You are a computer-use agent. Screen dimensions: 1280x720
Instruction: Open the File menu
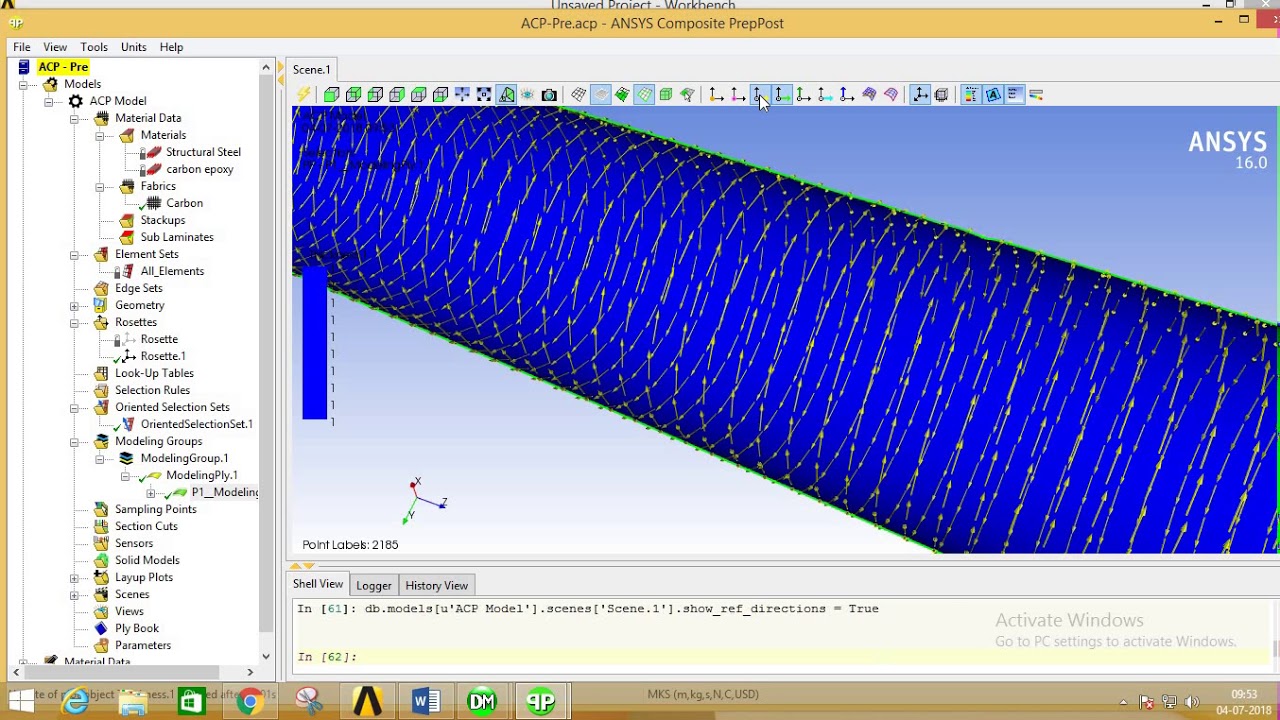[21, 47]
